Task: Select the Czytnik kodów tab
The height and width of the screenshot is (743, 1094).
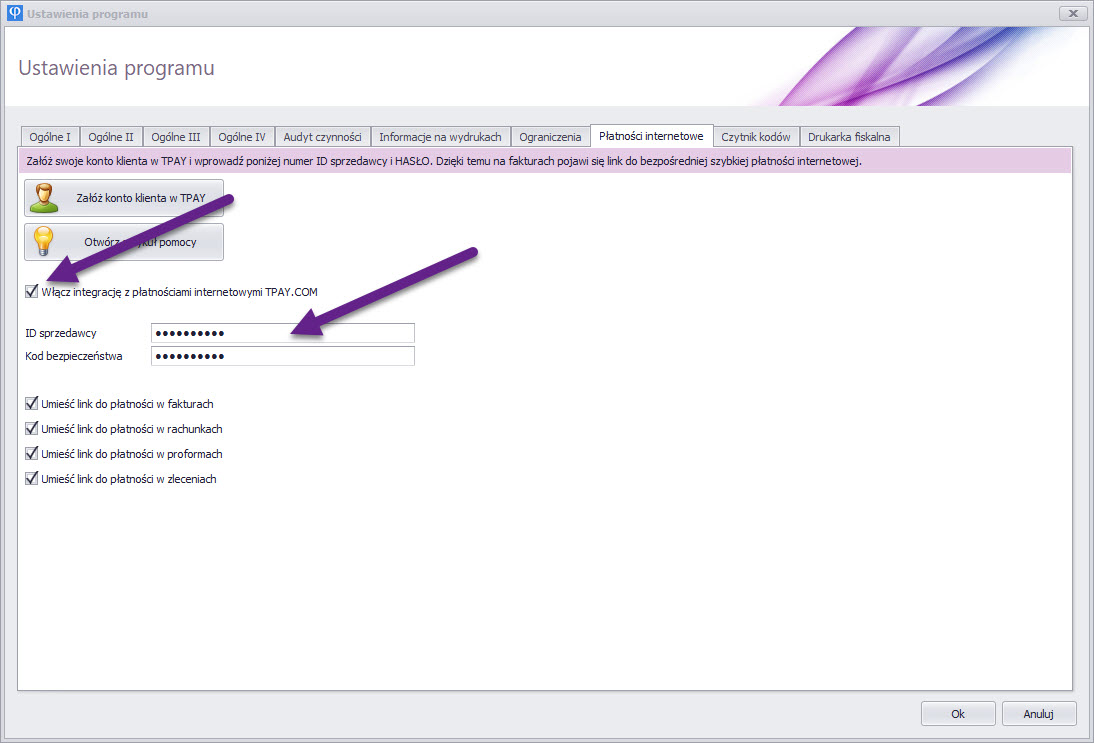Action: pos(756,137)
